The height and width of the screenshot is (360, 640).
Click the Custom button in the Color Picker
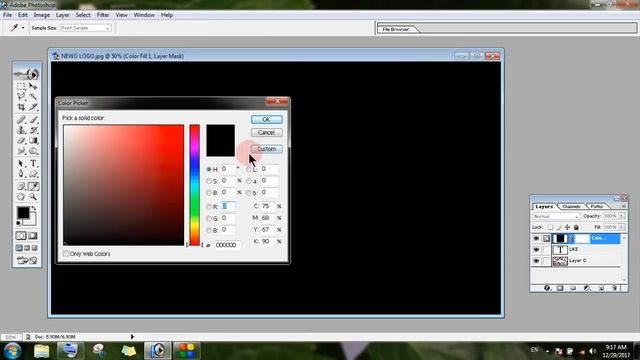click(x=267, y=149)
